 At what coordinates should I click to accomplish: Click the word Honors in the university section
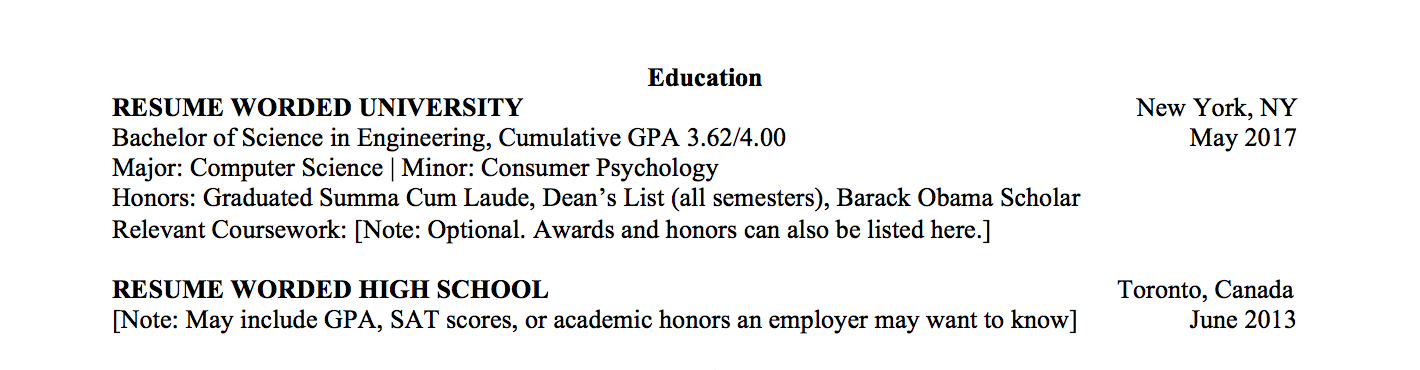(x=154, y=199)
